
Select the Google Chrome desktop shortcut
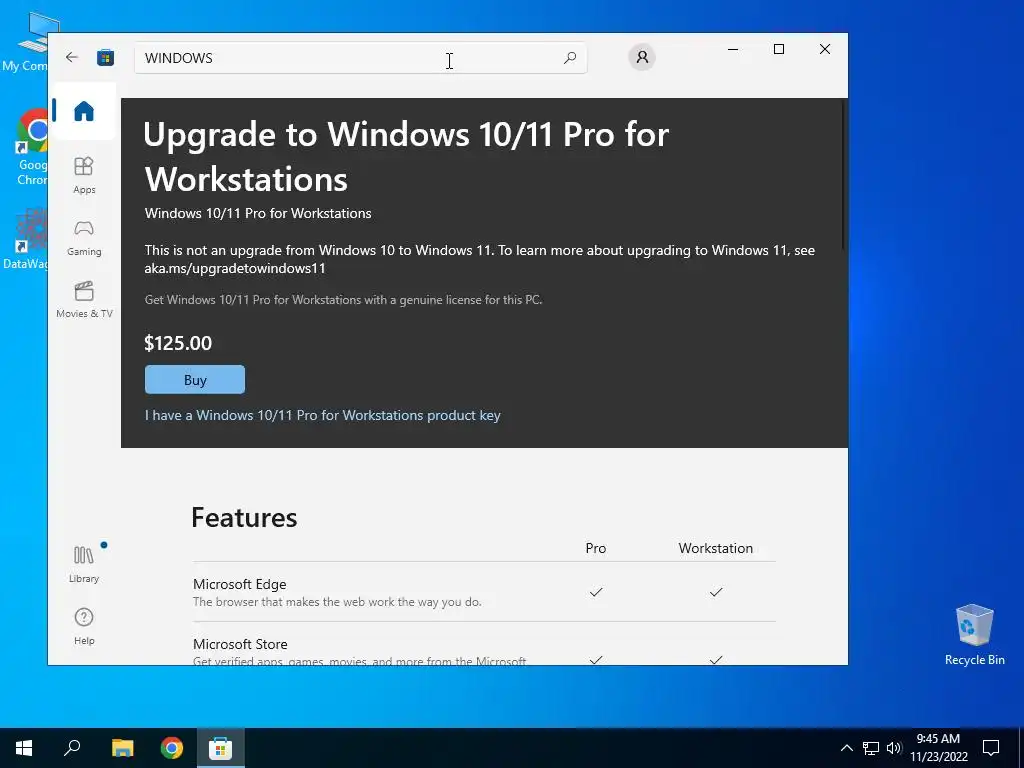click(31, 148)
